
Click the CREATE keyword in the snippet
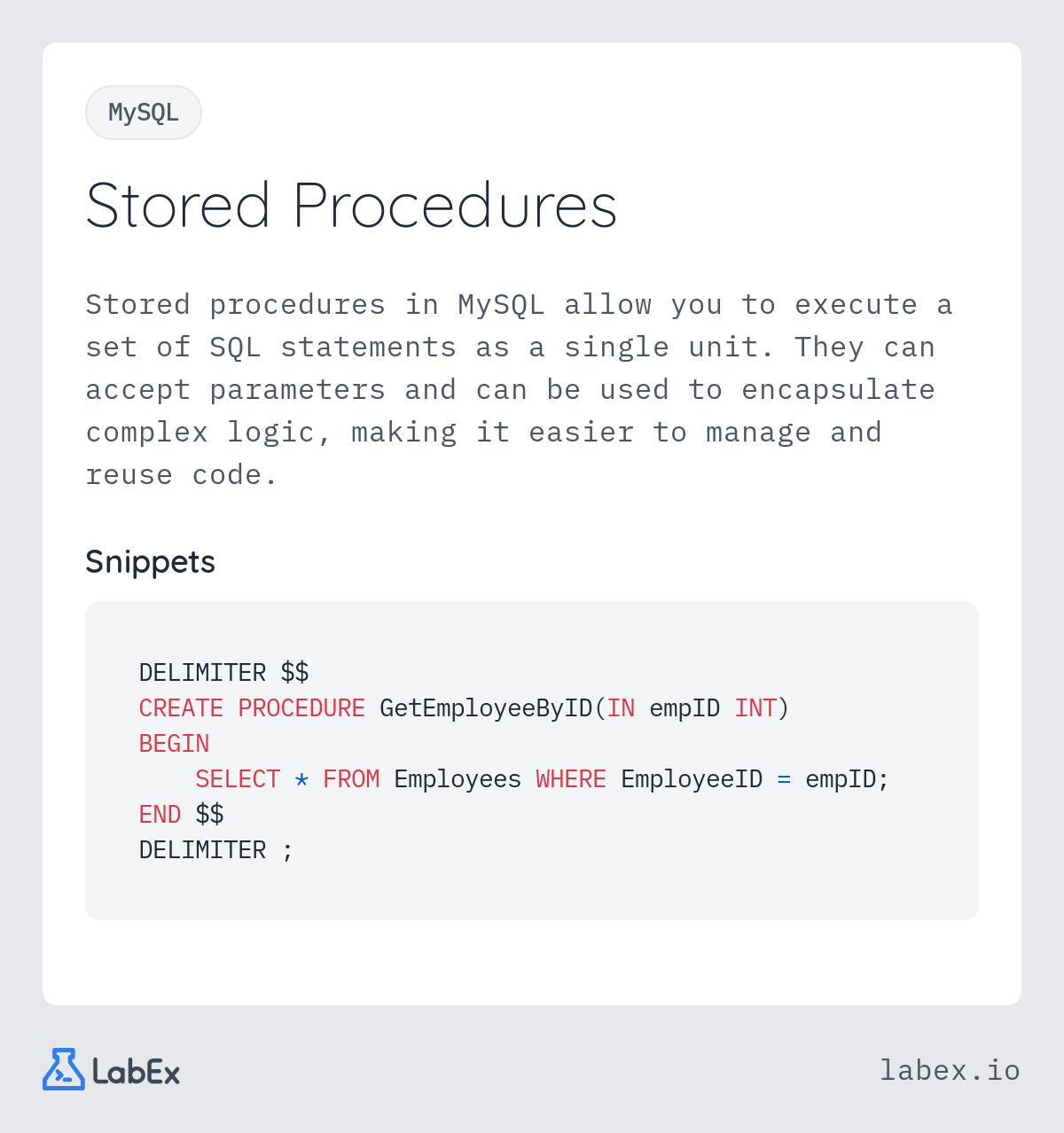[181, 708]
